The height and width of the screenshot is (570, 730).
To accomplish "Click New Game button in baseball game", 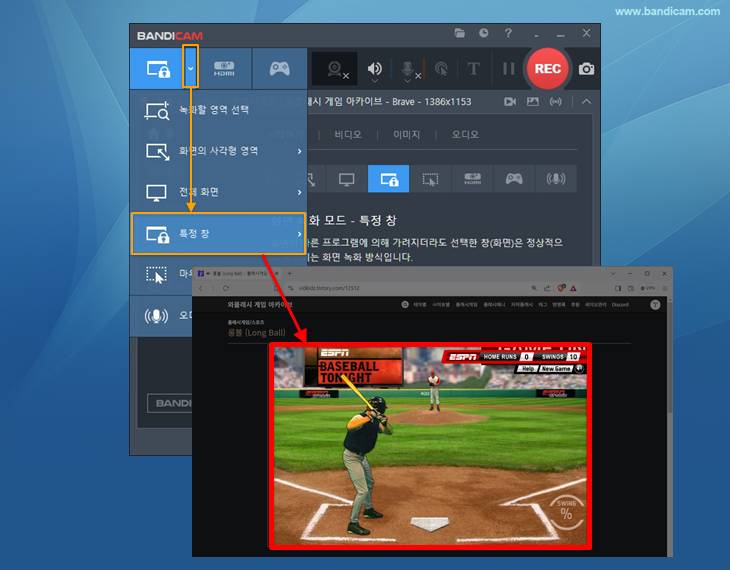I will click(555, 369).
